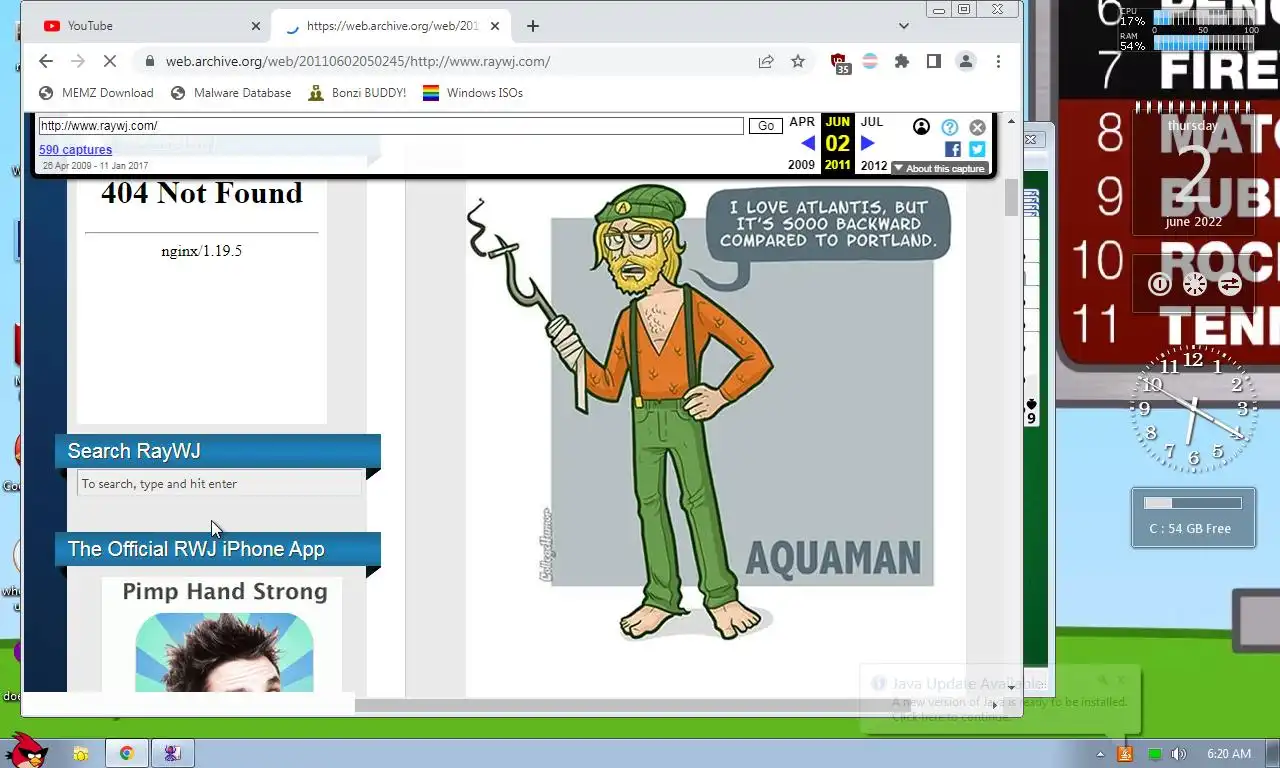Close the Wayback toolbar
Viewport: 1280px width, 768px height.
click(x=977, y=127)
